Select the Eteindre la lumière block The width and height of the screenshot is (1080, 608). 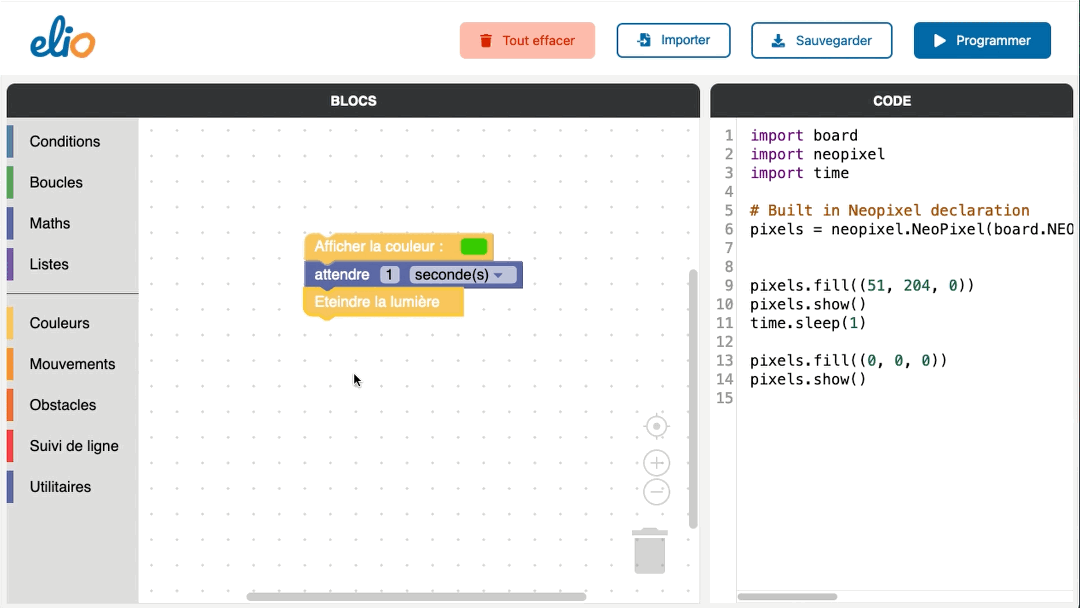377,302
